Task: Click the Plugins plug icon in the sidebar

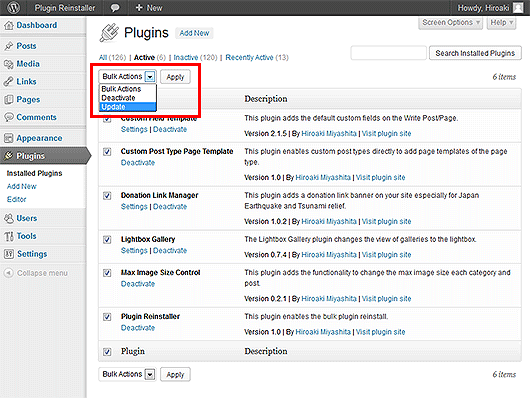Action: click(9, 156)
